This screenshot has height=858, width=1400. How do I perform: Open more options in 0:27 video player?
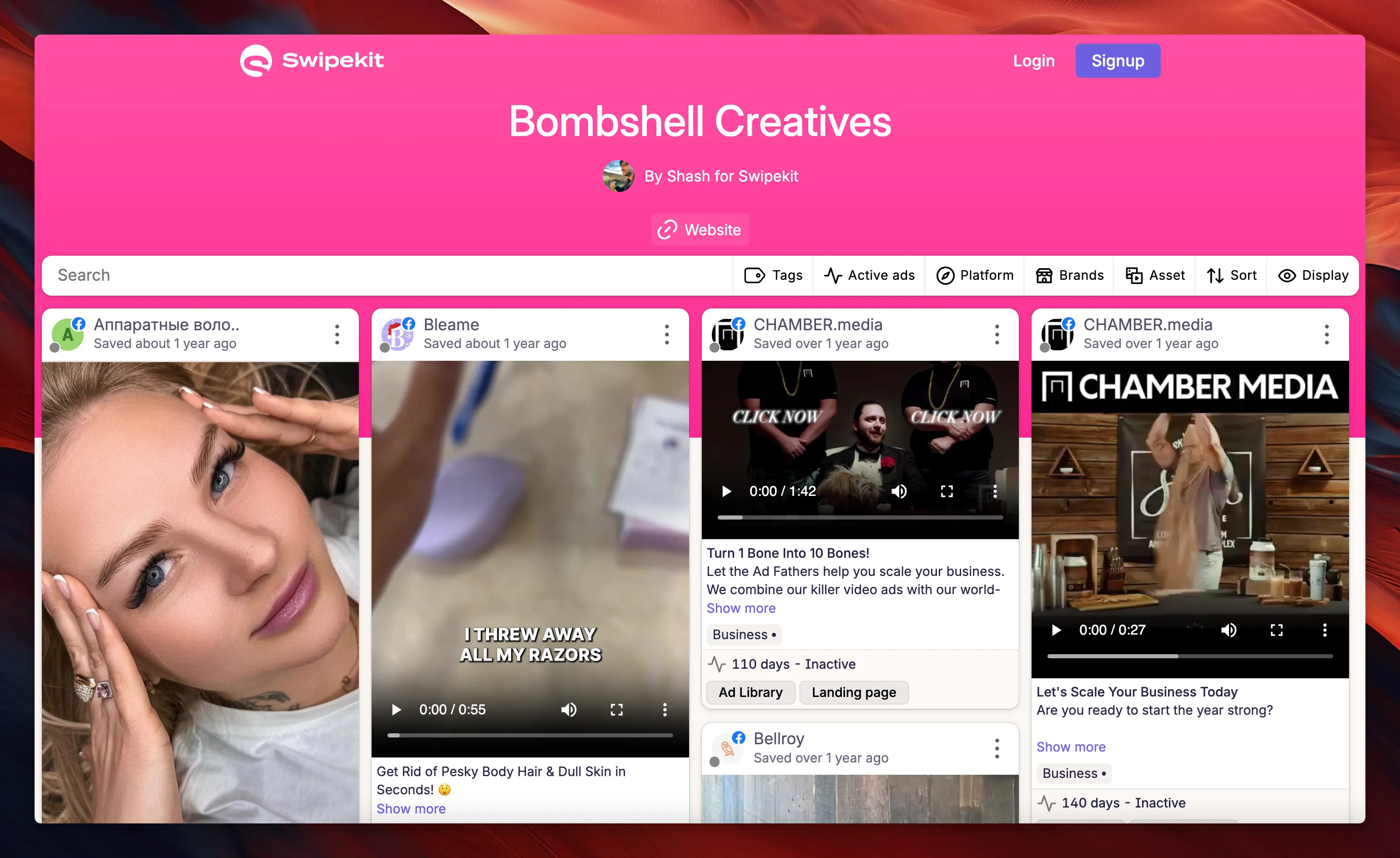1325,630
